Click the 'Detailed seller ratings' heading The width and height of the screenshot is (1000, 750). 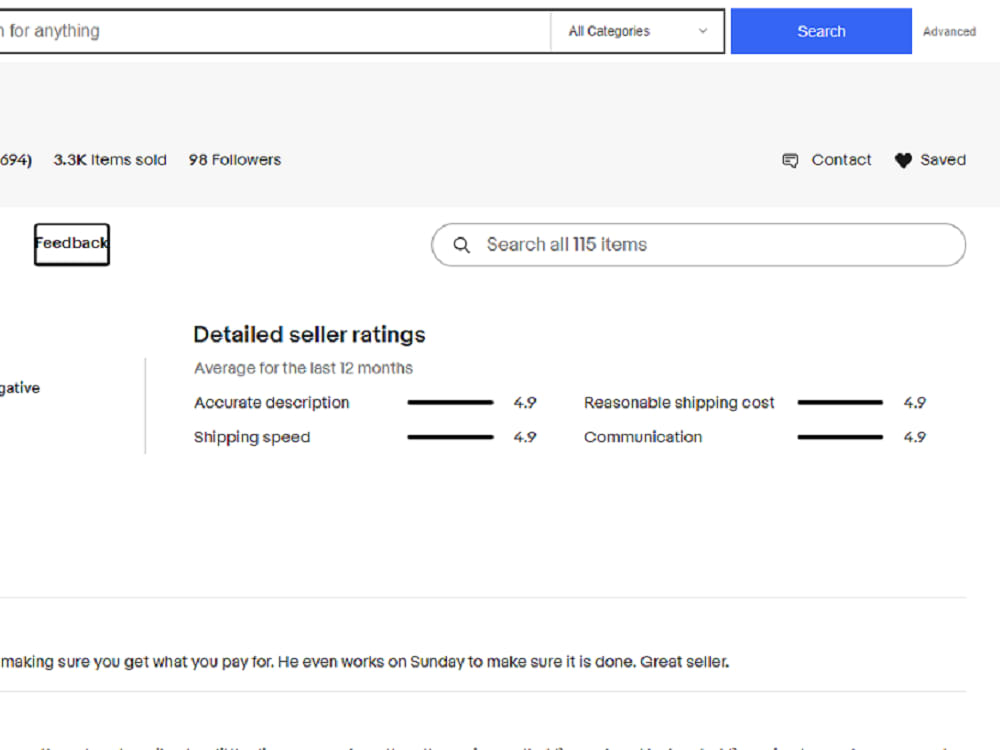click(309, 335)
